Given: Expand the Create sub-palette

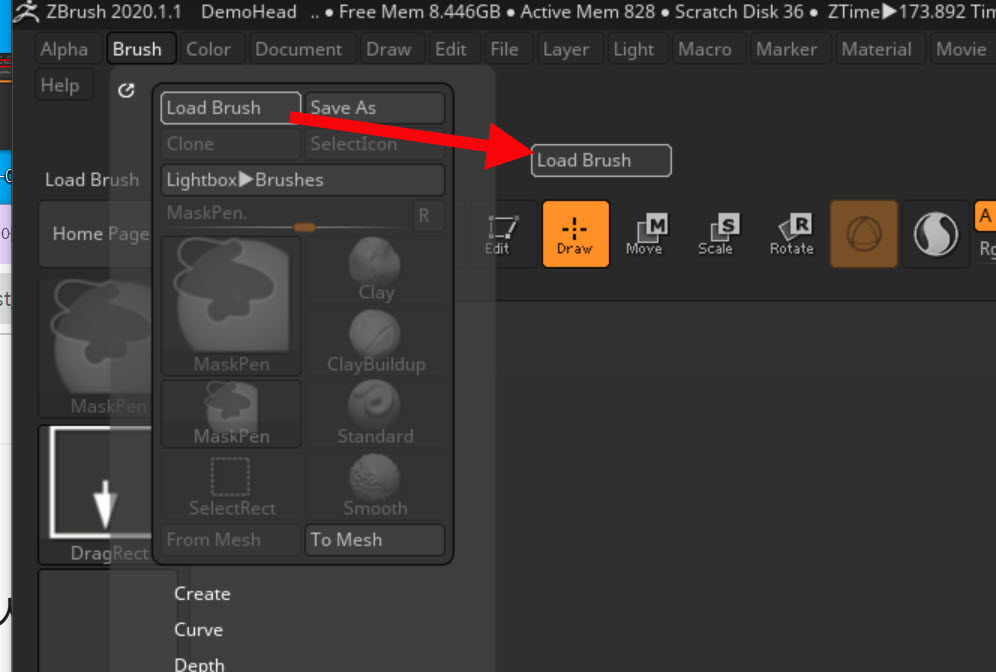Looking at the screenshot, I should tap(202, 594).
